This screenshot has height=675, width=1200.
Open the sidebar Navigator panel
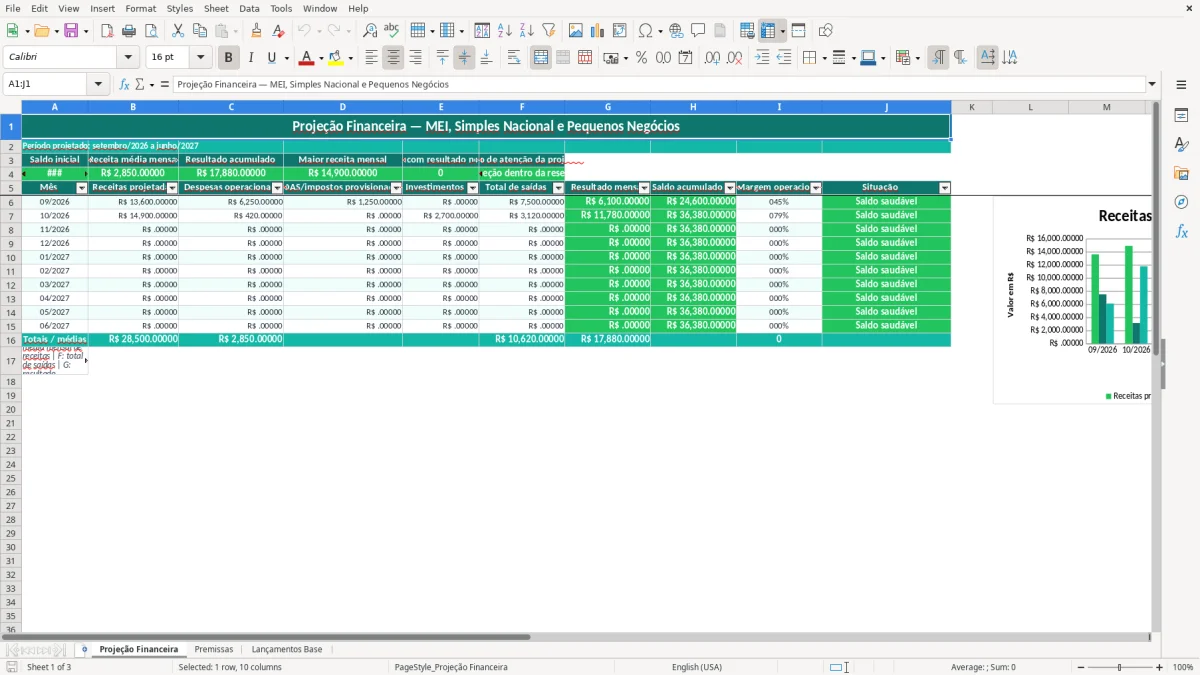(1181, 202)
